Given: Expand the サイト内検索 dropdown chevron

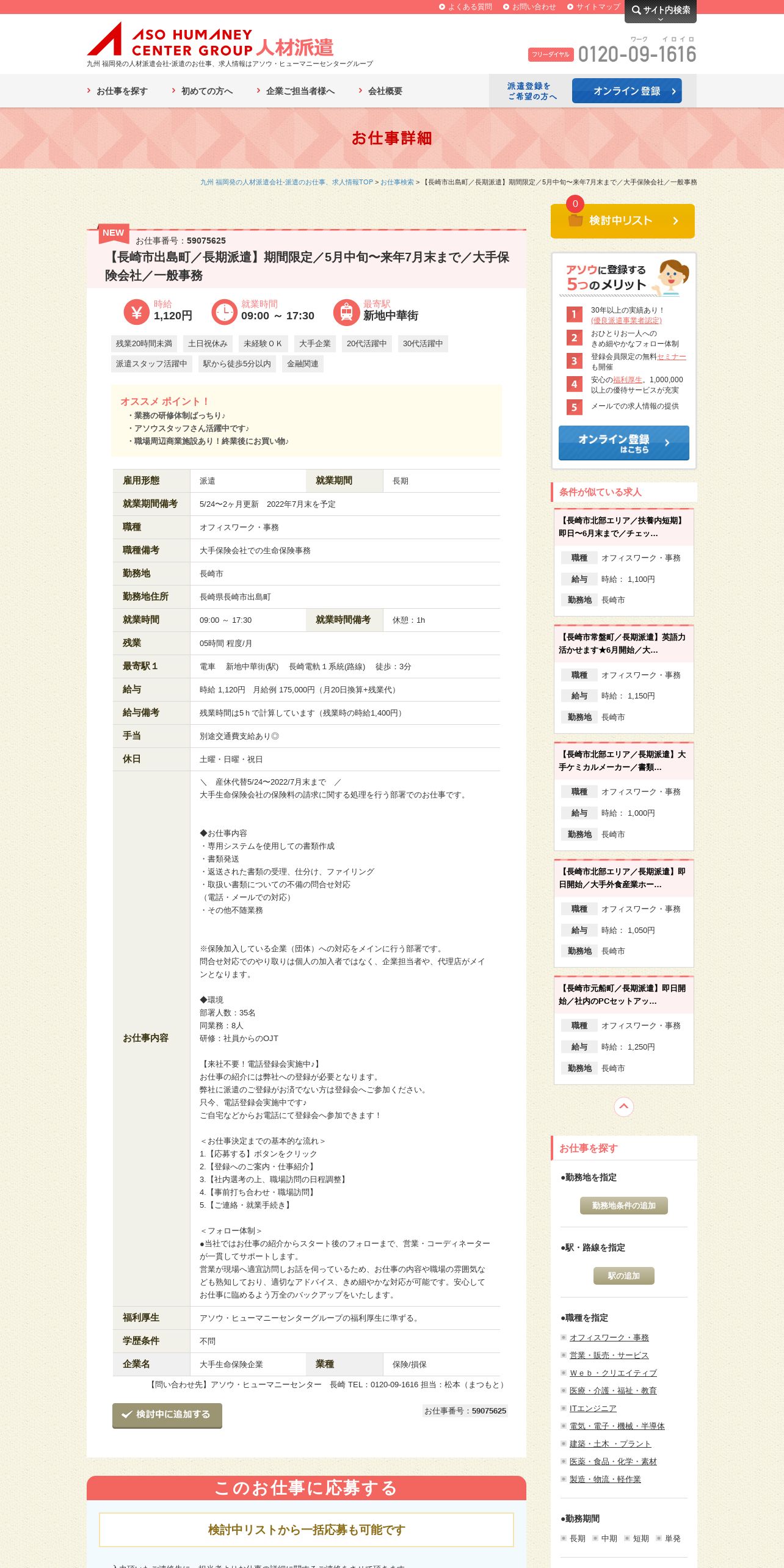Looking at the screenshot, I should [x=660, y=20].
